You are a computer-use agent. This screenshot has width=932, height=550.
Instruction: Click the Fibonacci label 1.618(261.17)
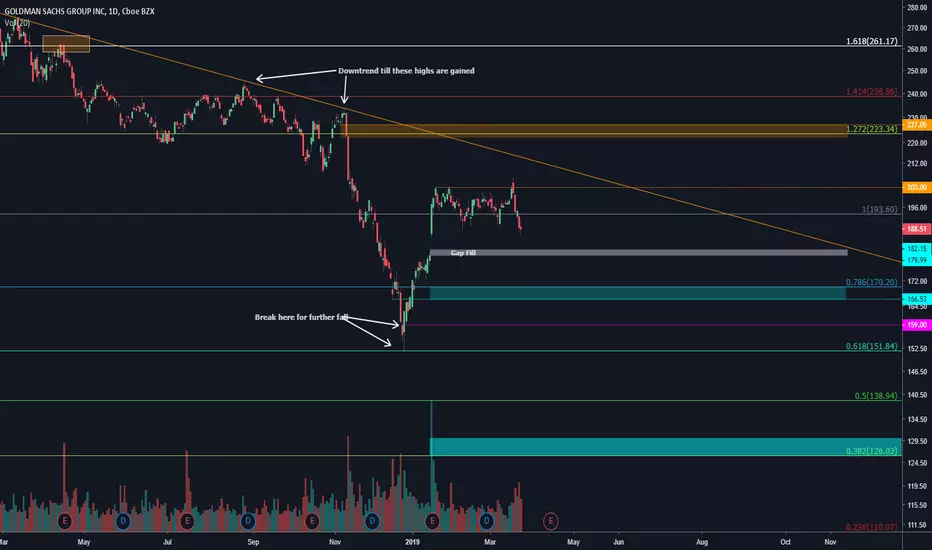point(871,41)
